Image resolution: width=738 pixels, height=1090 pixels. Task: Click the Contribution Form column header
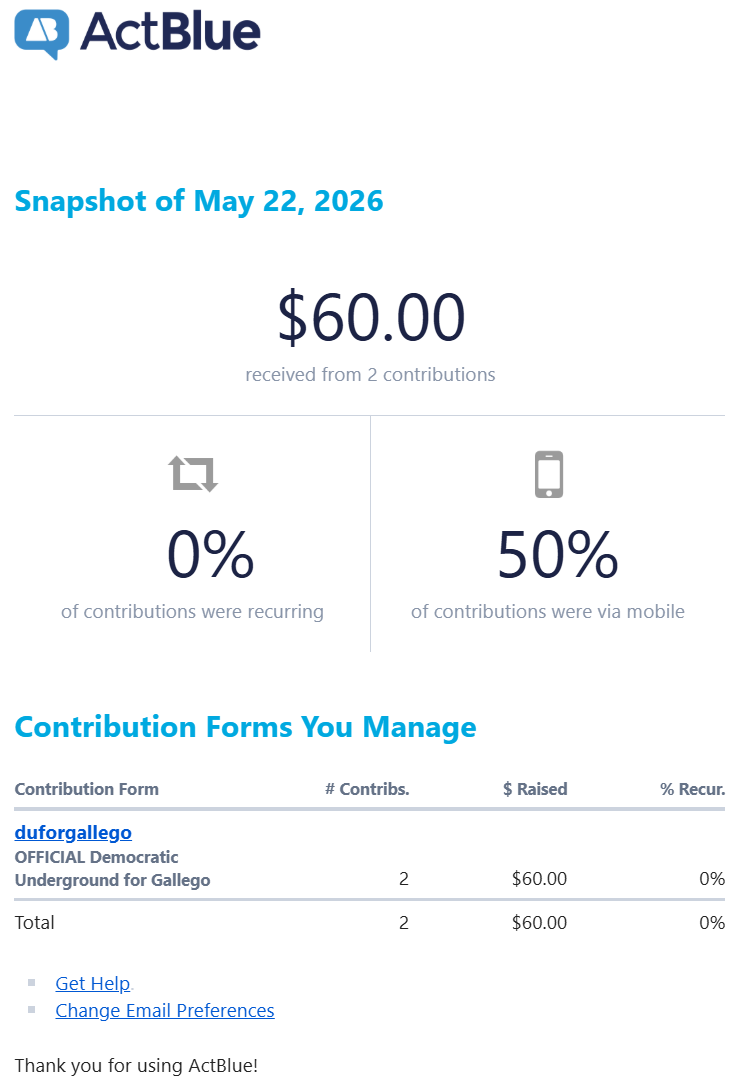point(86,789)
